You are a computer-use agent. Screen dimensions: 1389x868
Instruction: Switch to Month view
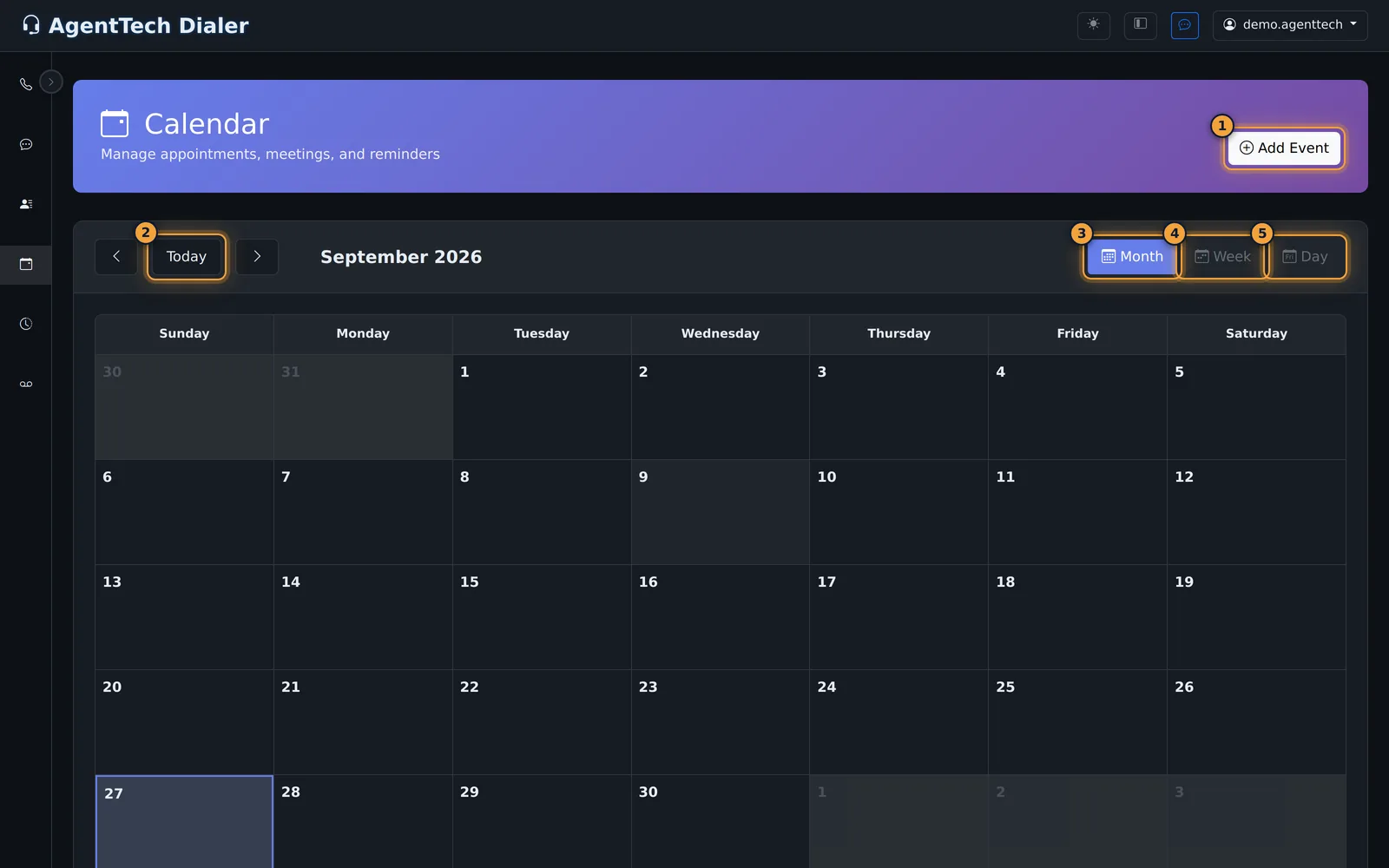(x=1132, y=257)
